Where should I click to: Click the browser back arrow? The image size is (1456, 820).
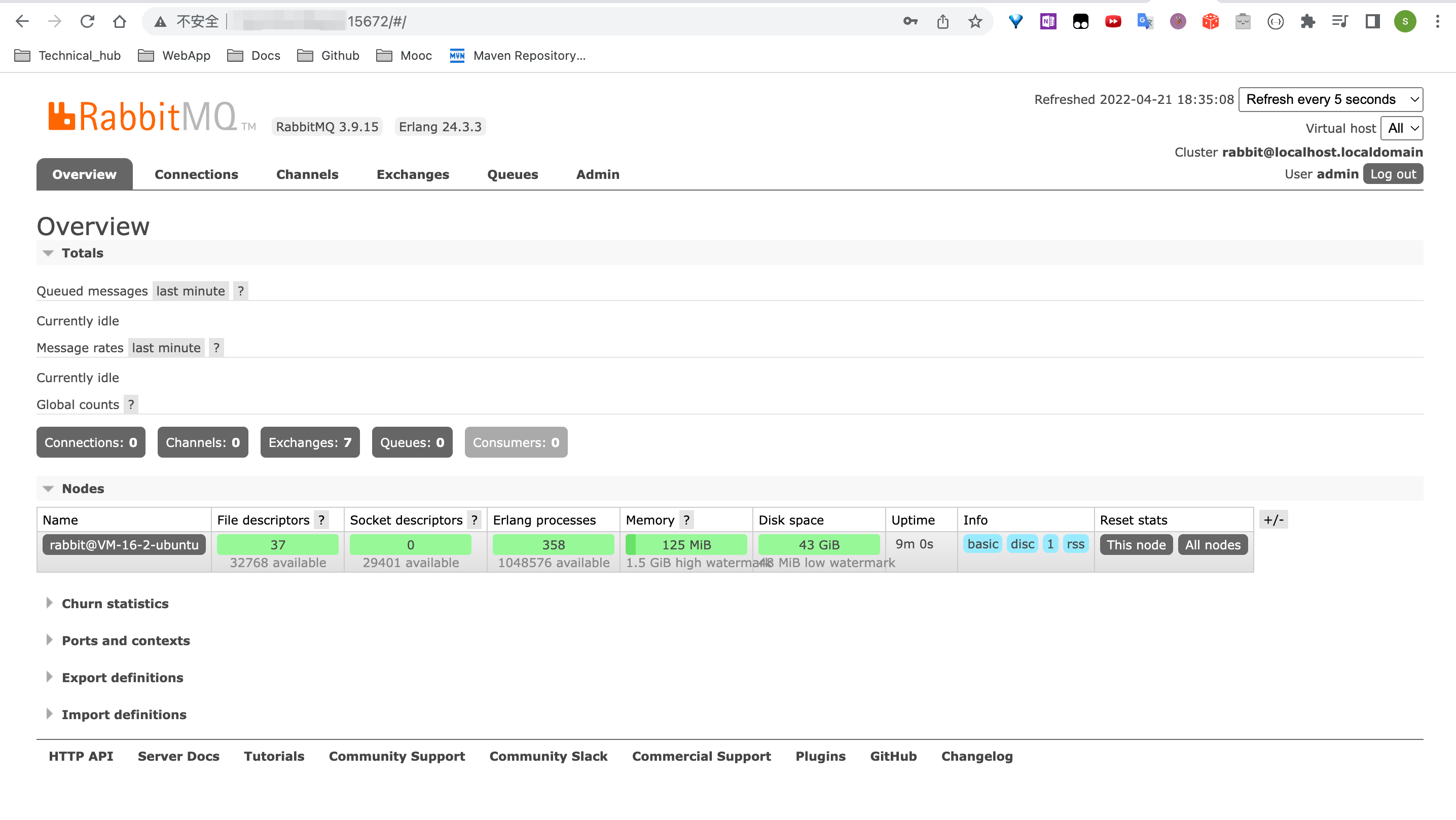(22, 21)
